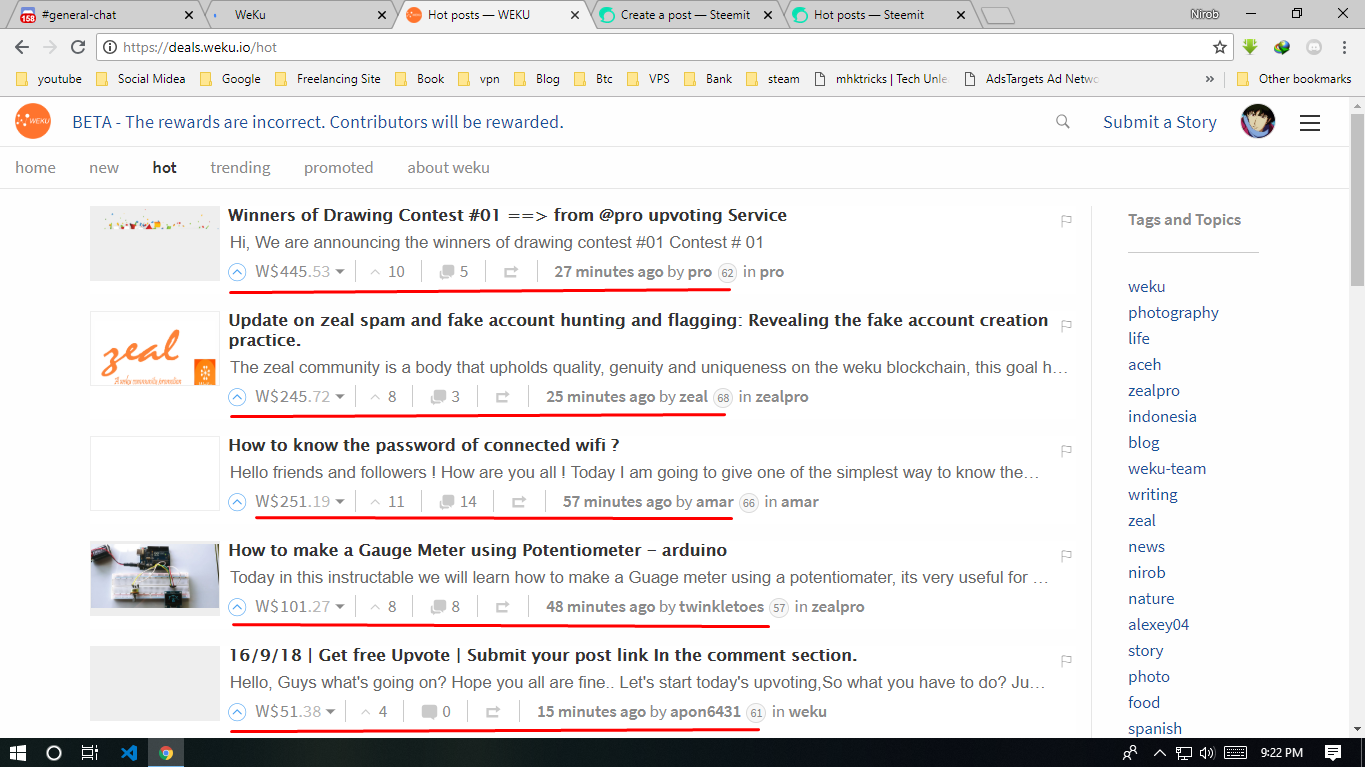Flag the Drawing Contest winners post
The height and width of the screenshot is (767, 1365).
pyautogui.click(x=1066, y=221)
